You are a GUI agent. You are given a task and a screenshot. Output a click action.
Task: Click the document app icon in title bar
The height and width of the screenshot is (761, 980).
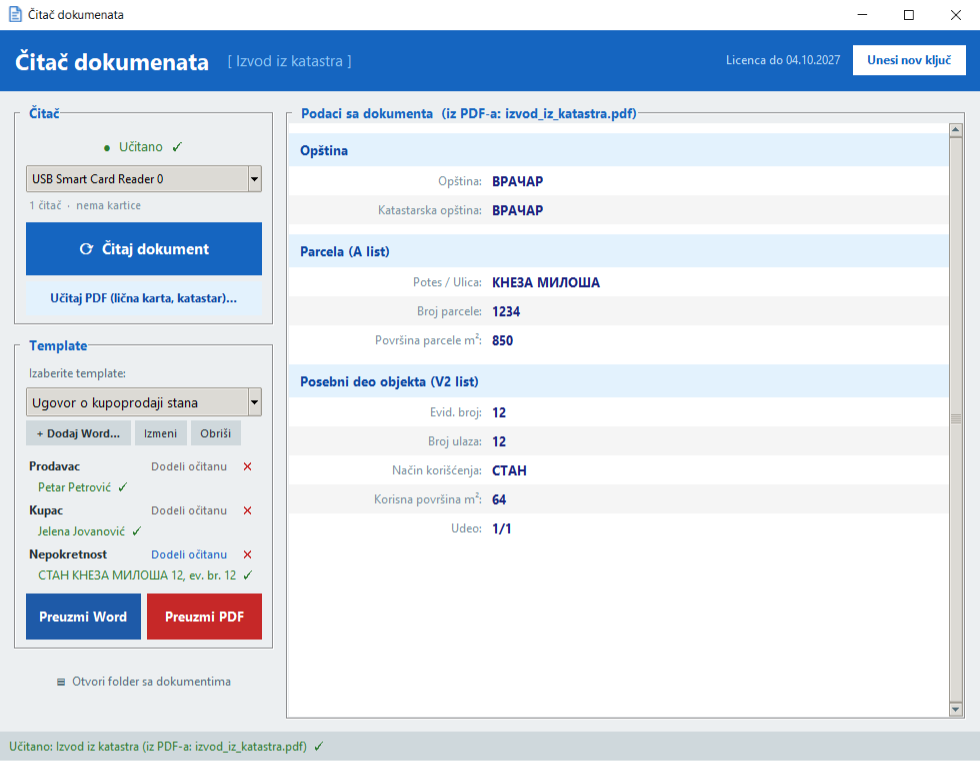pyautogui.click(x=15, y=14)
